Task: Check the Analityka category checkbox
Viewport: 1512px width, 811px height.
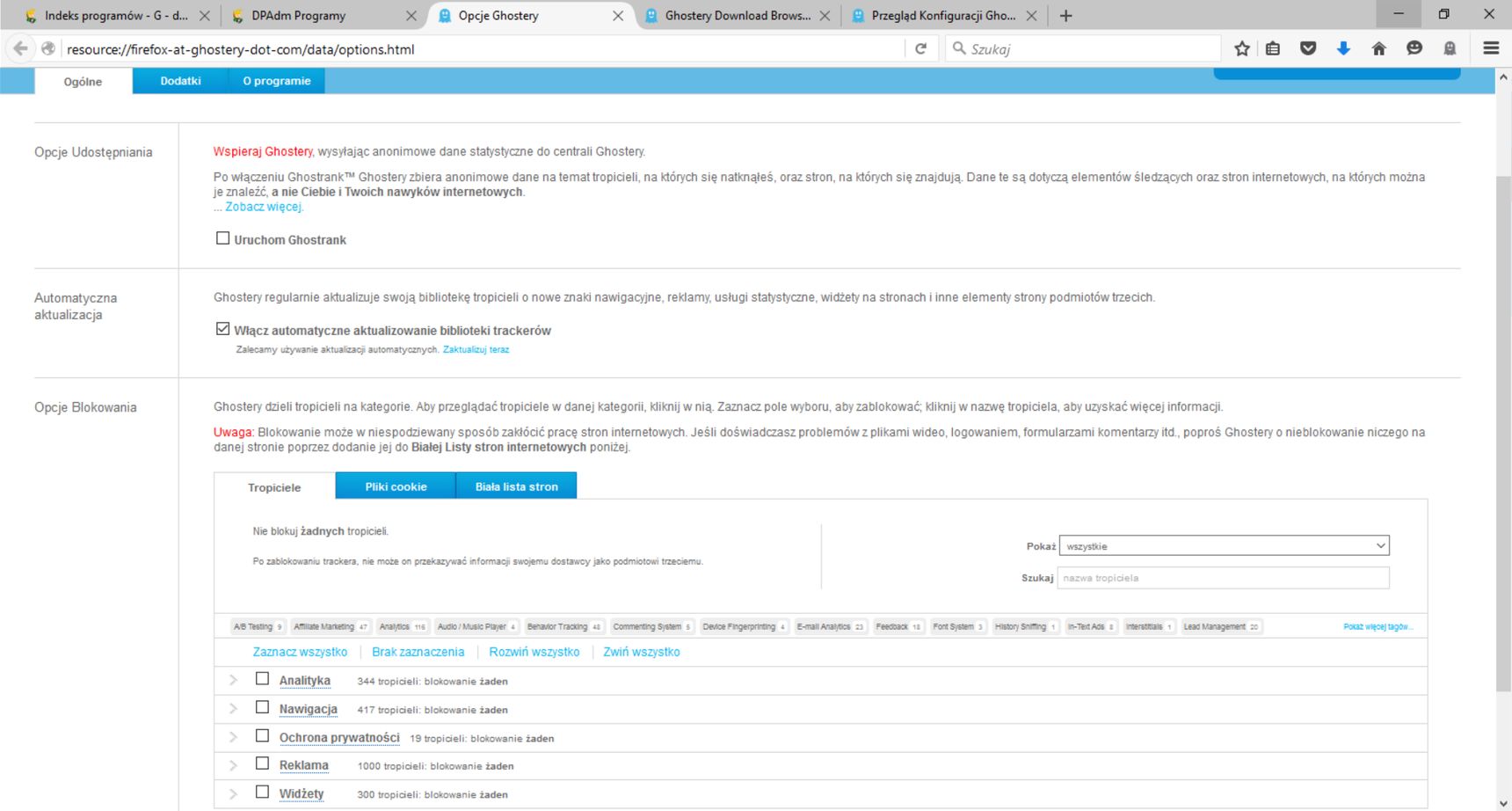Action: pyautogui.click(x=262, y=679)
